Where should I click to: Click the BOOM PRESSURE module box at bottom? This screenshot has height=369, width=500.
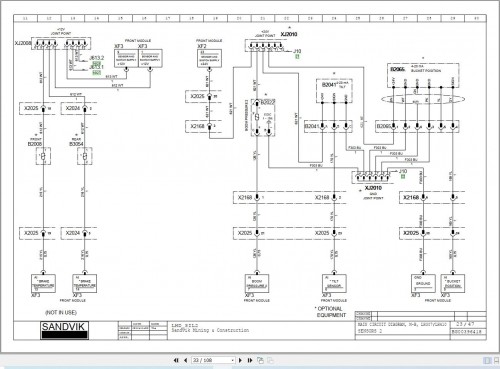pos(257,284)
